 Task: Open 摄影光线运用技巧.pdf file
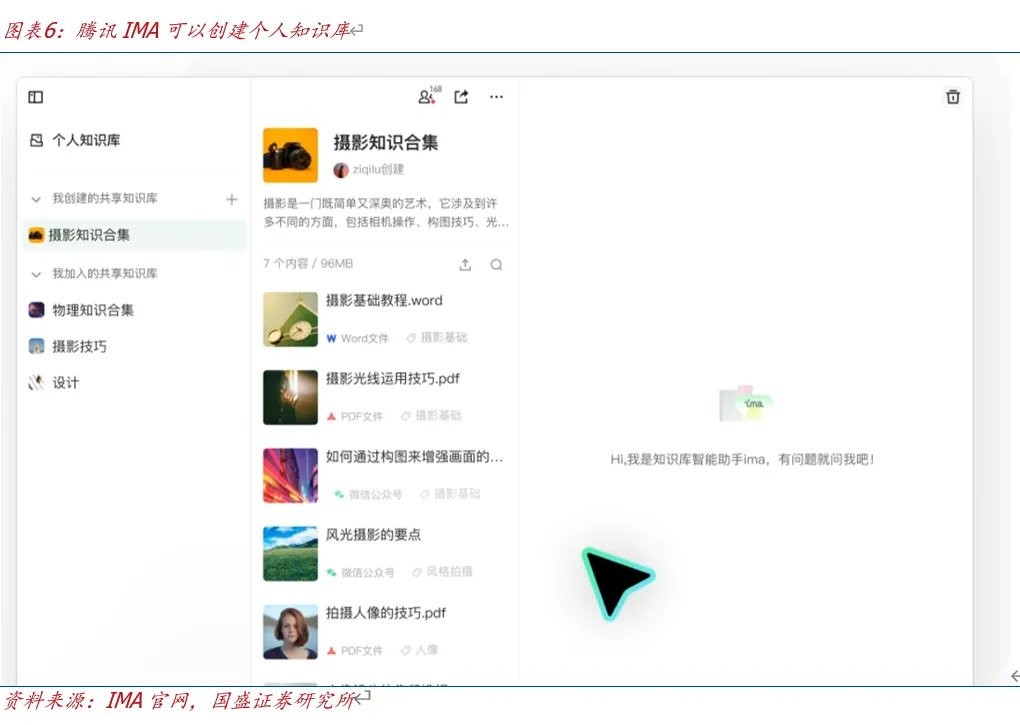392,379
